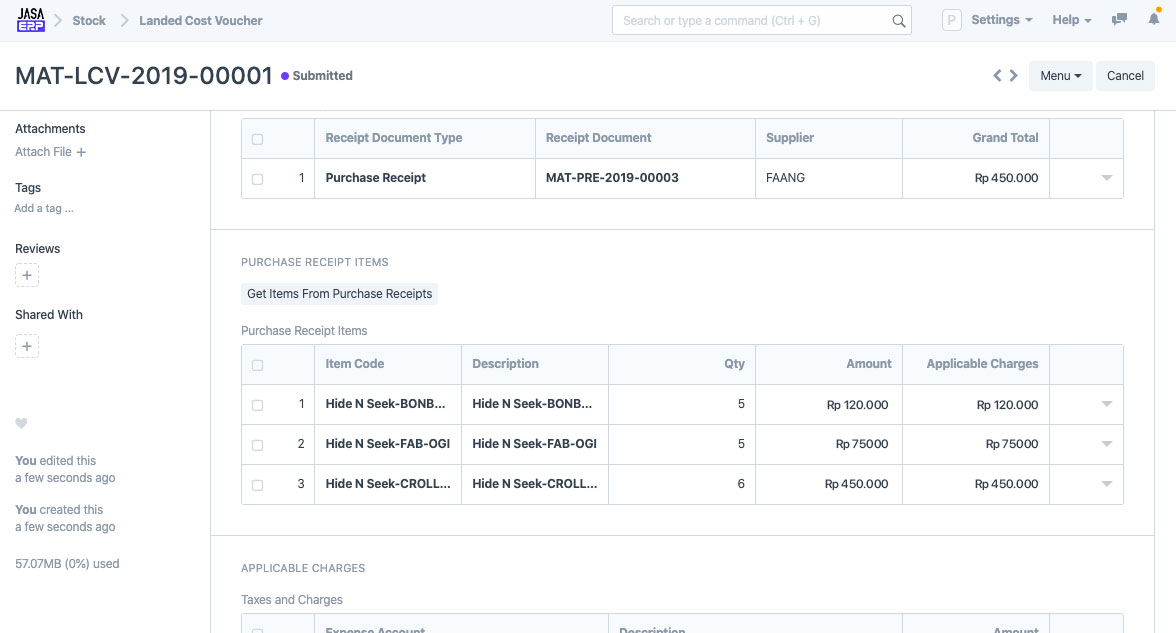Go to previous document arrow
1176x633 pixels.
997,76
